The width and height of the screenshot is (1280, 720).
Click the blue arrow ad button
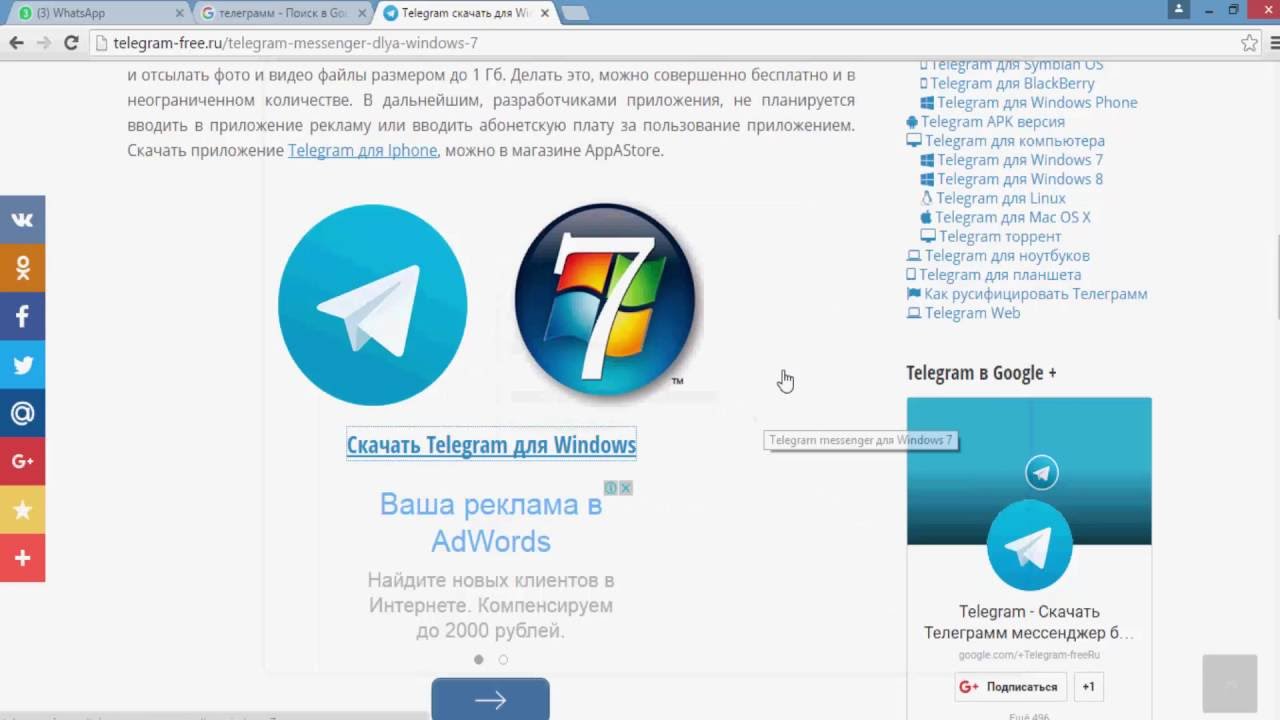coord(490,699)
